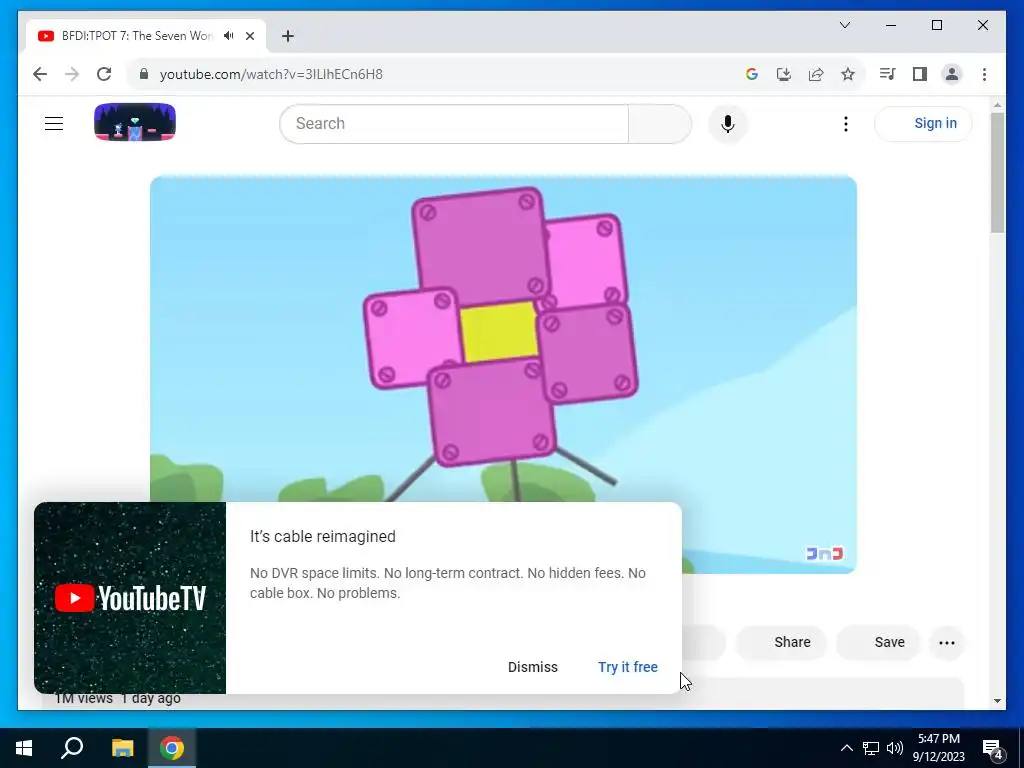The height and width of the screenshot is (768, 1024).
Task: Reload the current page
Action: [x=104, y=74]
